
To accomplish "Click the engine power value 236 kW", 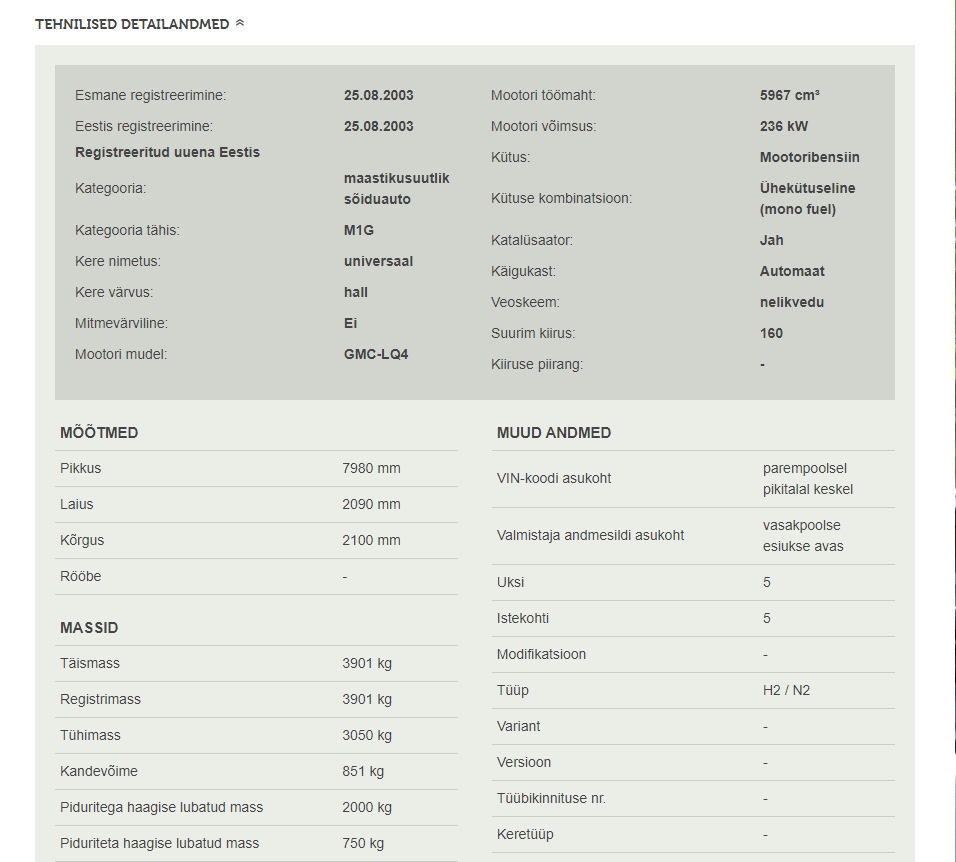I will click(x=784, y=126).
